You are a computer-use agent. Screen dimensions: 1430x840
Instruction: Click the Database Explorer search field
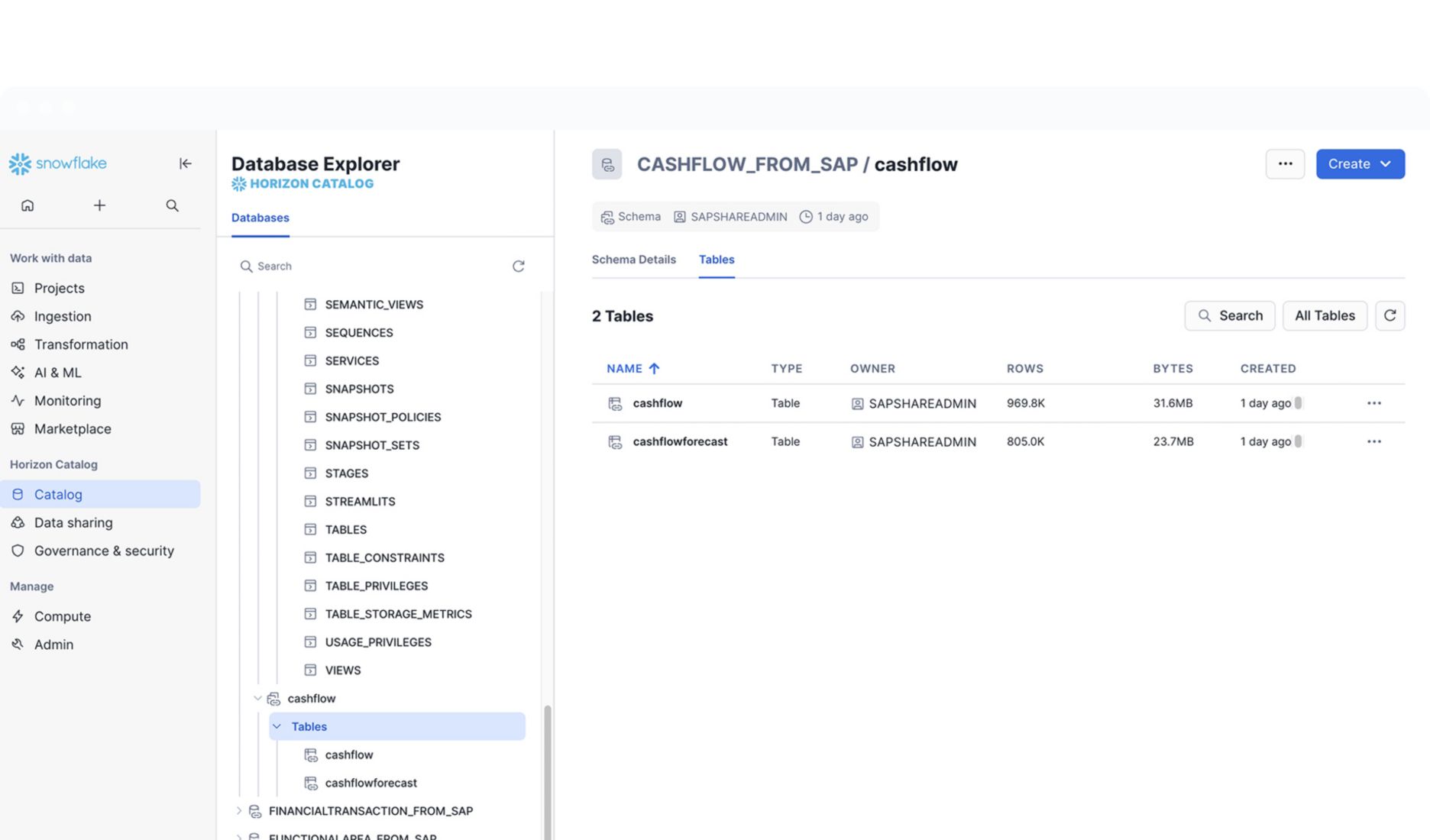point(374,266)
